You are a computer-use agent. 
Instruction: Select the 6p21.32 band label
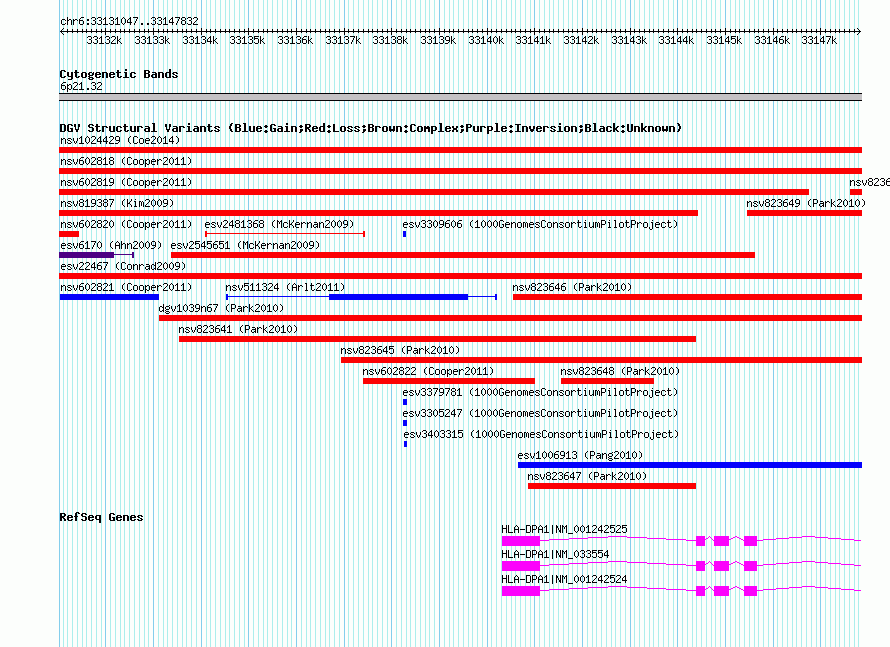[x=81, y=86]
